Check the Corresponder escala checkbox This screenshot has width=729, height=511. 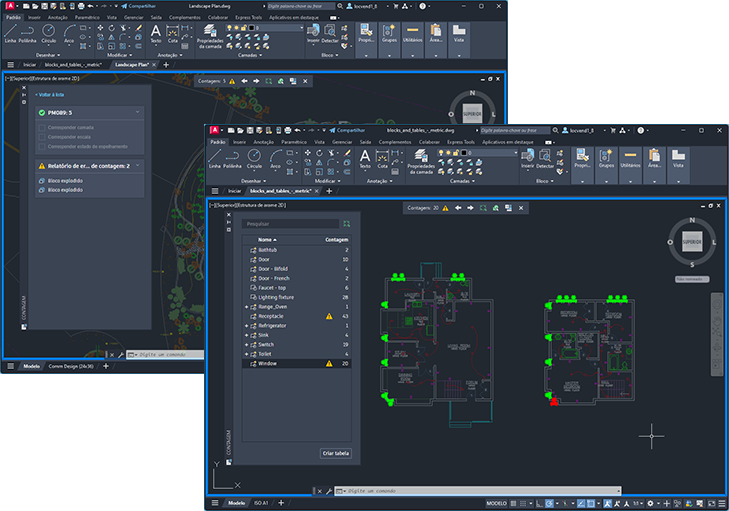point(42,137)
